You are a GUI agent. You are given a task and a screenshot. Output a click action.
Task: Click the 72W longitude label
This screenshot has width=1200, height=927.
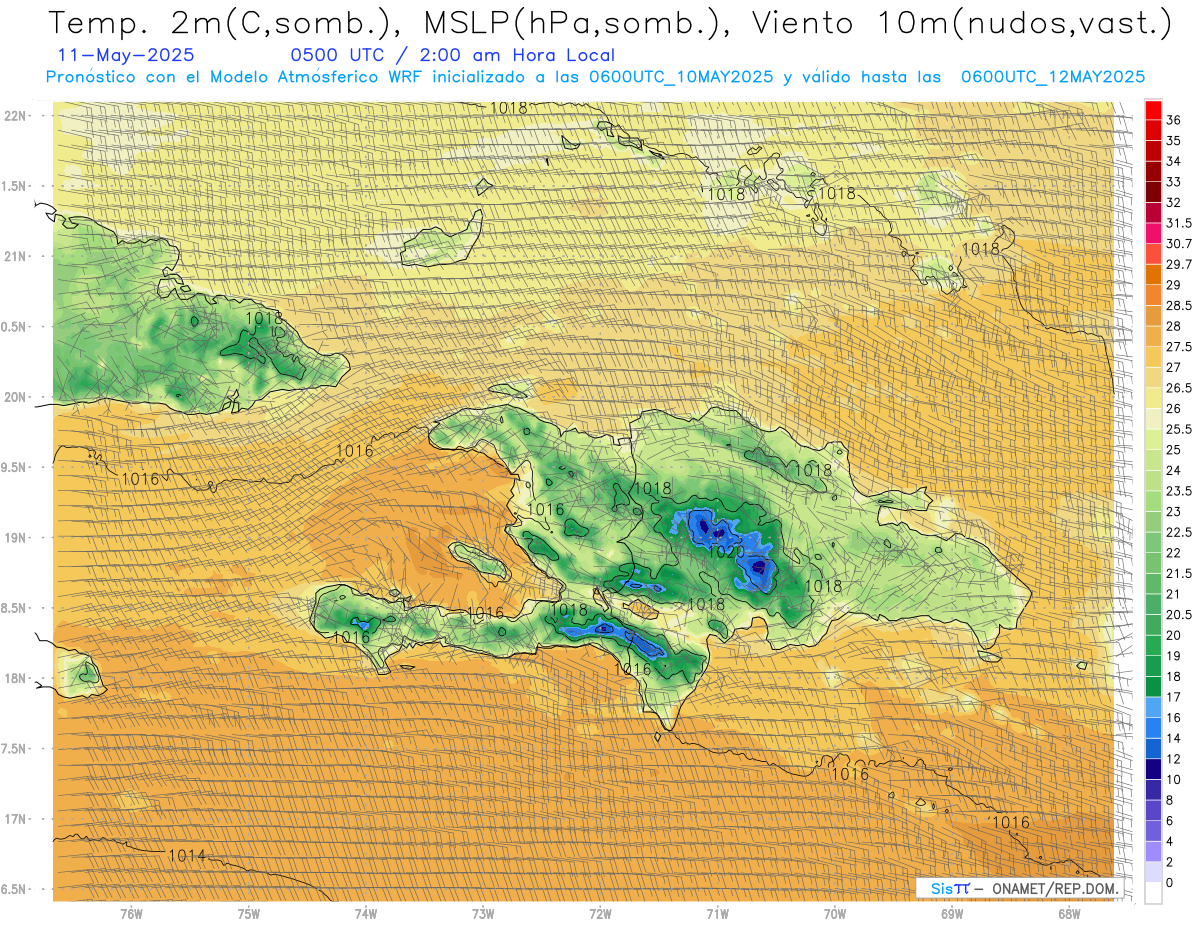pyautogui.click(x=600, y=914)
